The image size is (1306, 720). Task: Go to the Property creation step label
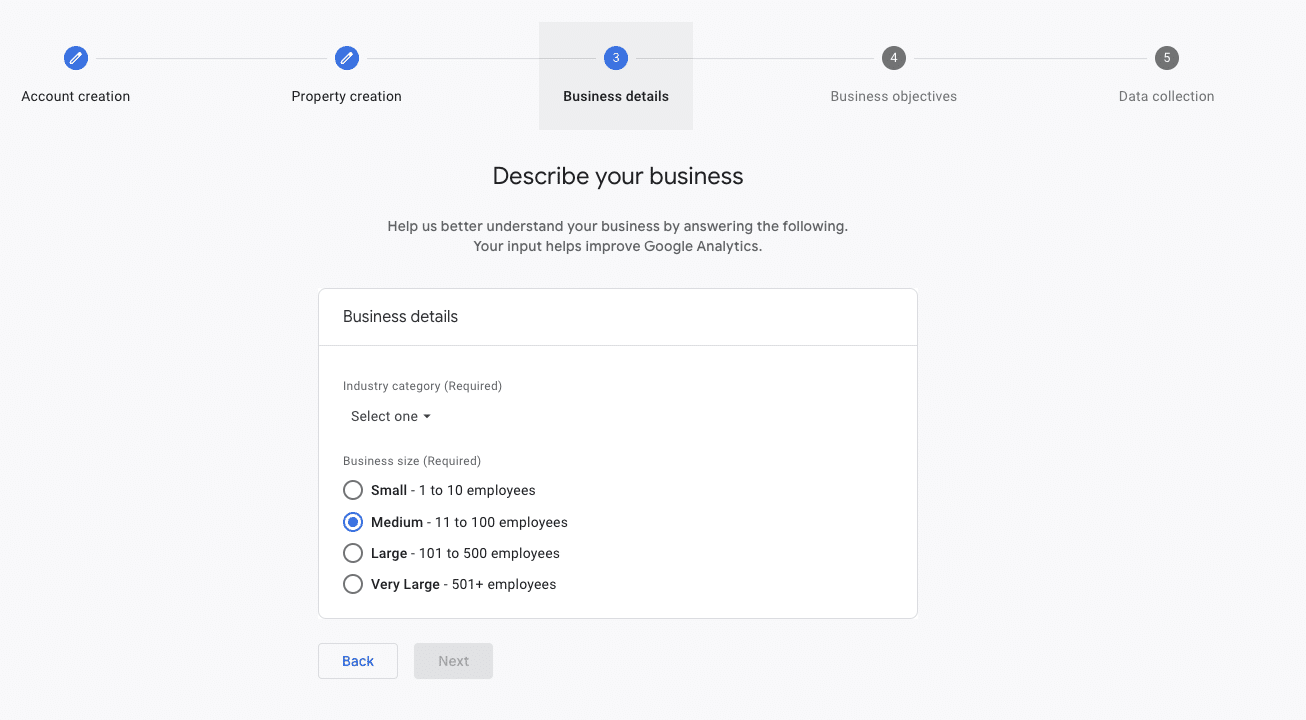tap(347, 97)
